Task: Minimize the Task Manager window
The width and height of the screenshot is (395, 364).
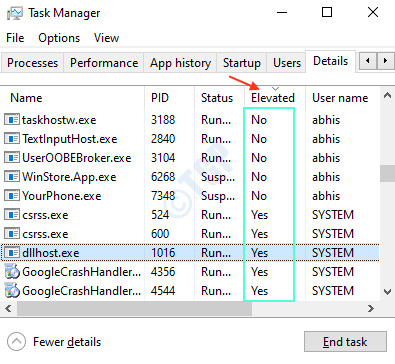Action: click(x=282, y=12)
